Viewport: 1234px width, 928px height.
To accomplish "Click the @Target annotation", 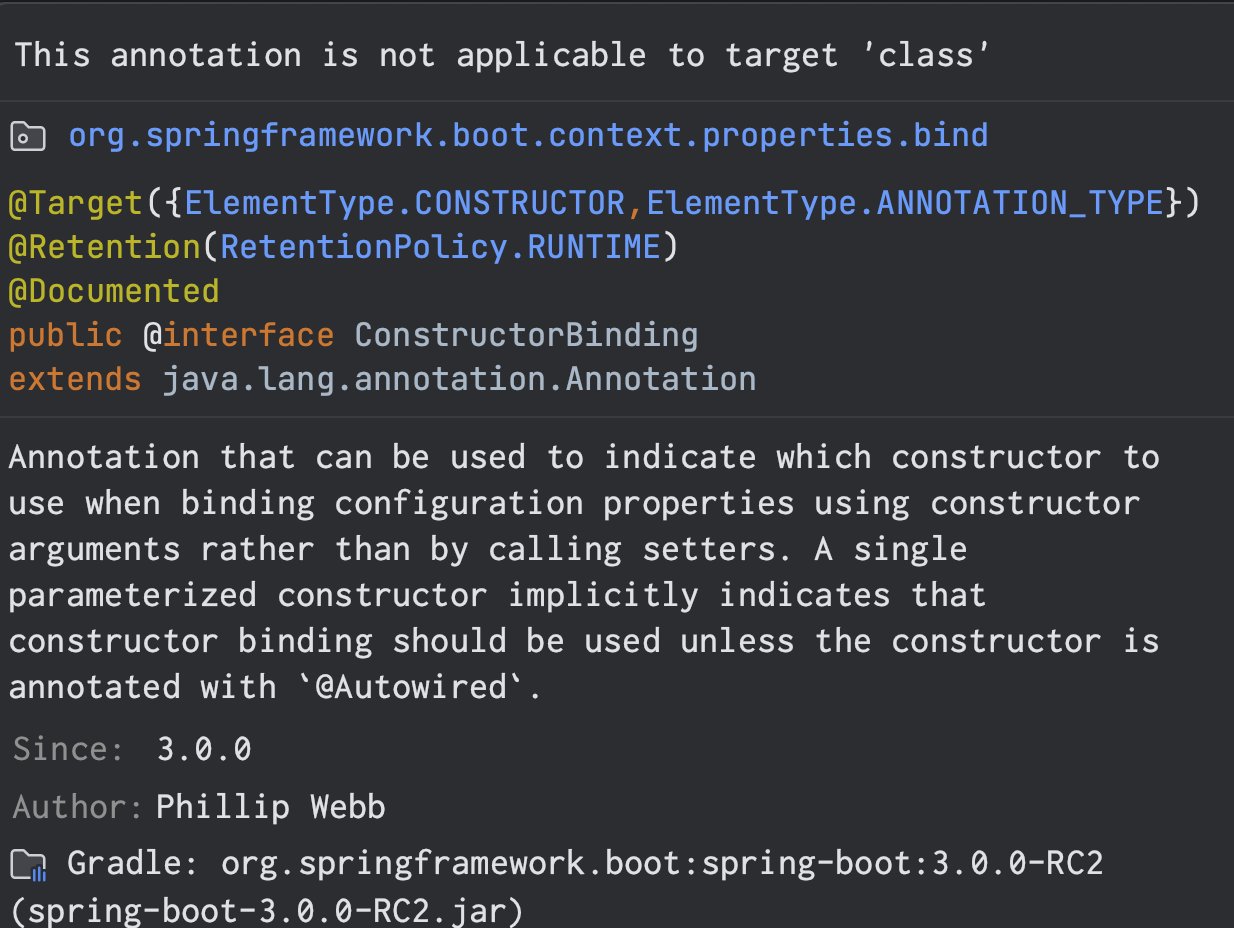I will [x=76, y=203].
